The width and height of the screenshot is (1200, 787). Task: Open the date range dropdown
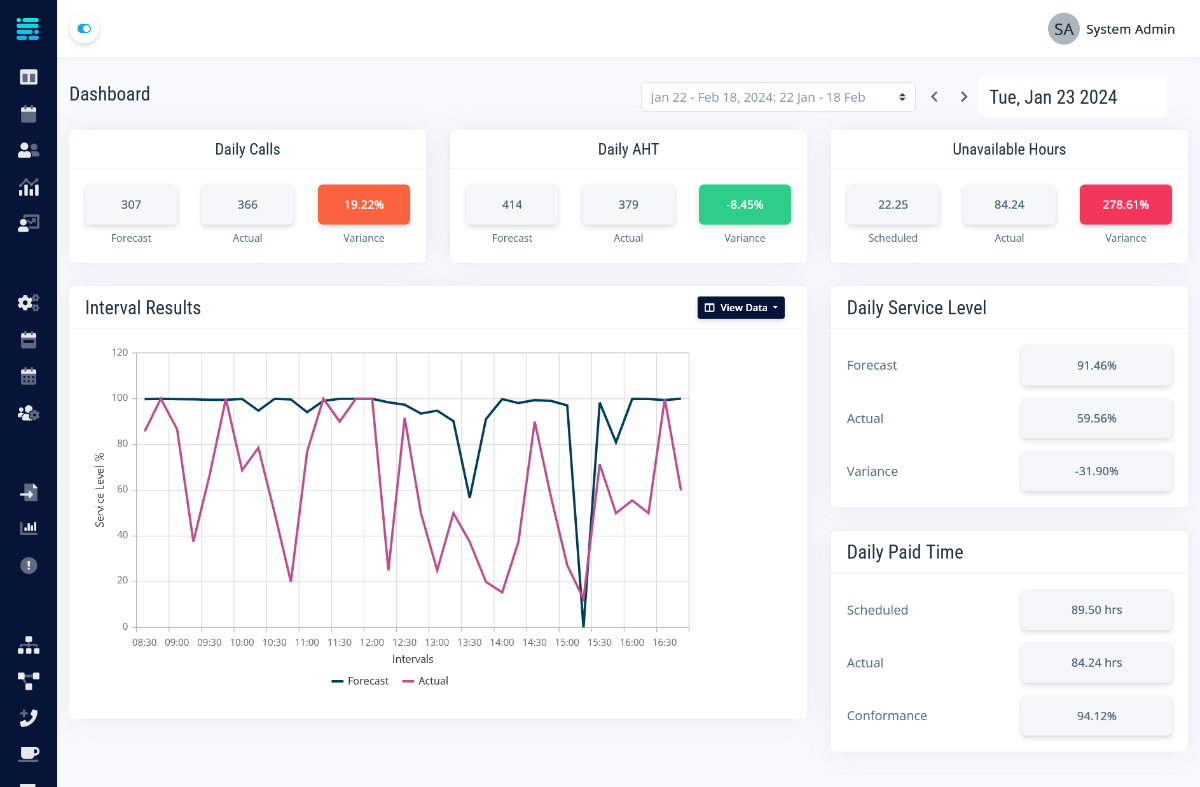778,96
